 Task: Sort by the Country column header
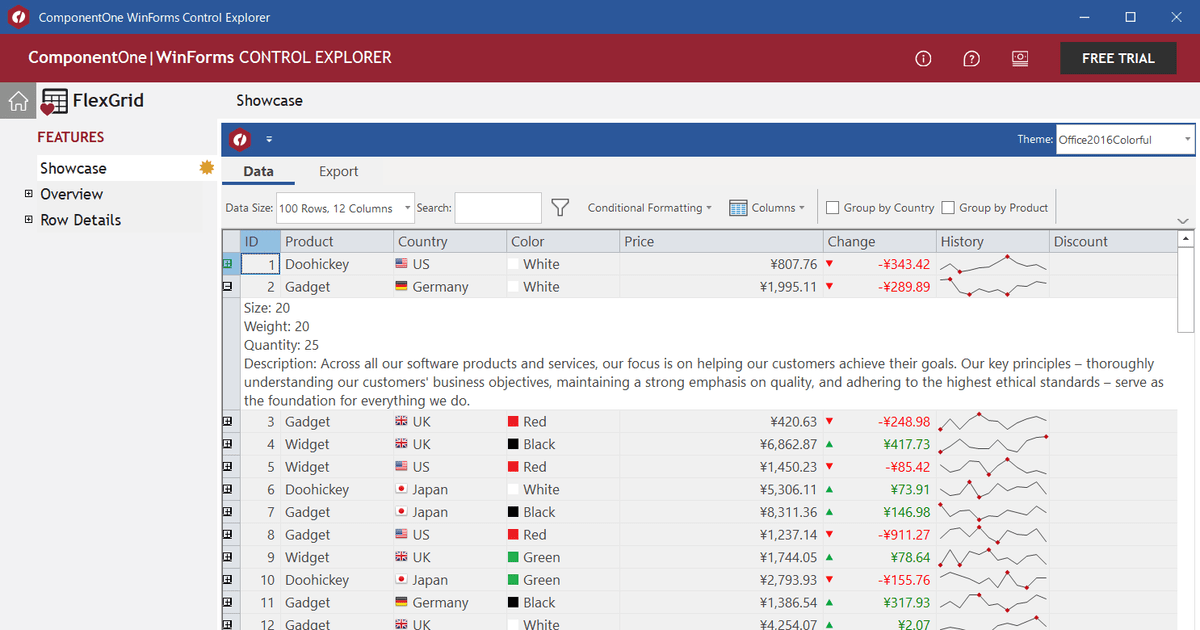[x=450, y=241]
